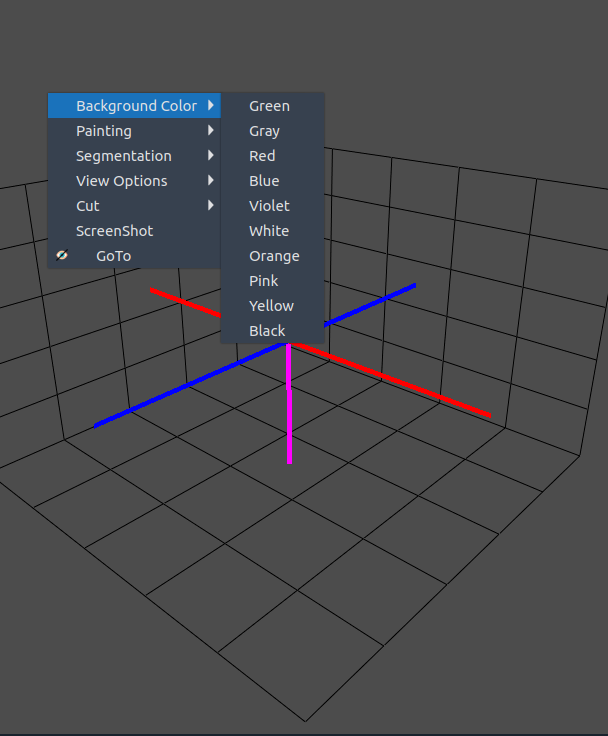This screenshot has width=608, height=736.
Task: Expand the Cut submenu arrow
Action: point(211,206)
